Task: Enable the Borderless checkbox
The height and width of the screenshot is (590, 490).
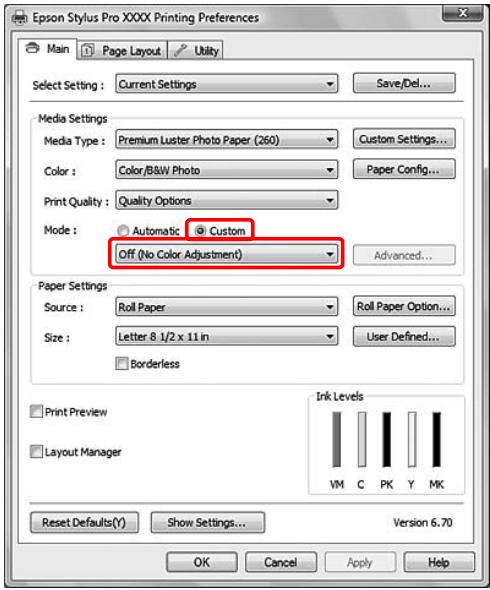Action: coord(122,363)
